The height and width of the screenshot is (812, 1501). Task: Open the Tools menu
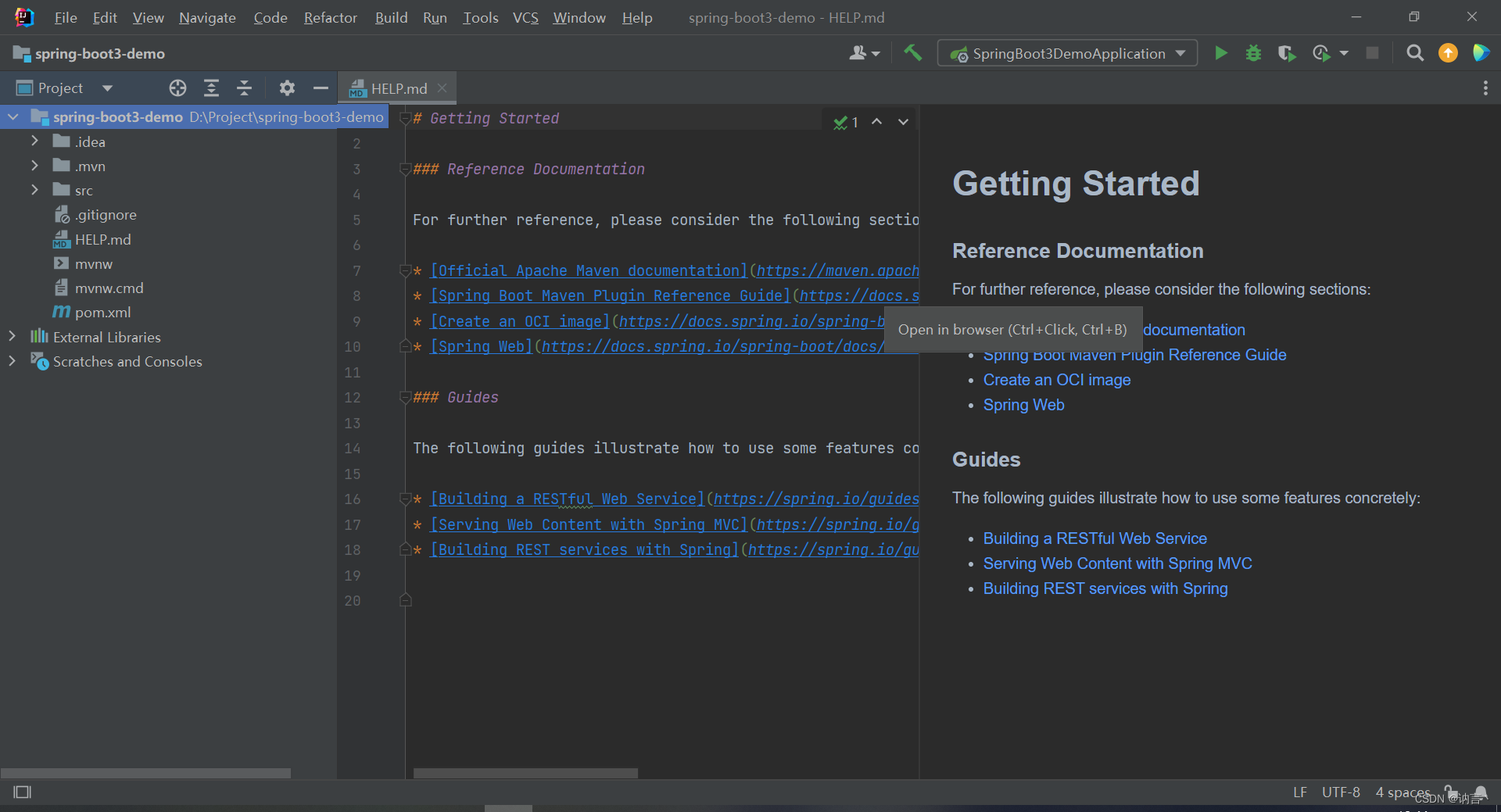coord(480,17)
